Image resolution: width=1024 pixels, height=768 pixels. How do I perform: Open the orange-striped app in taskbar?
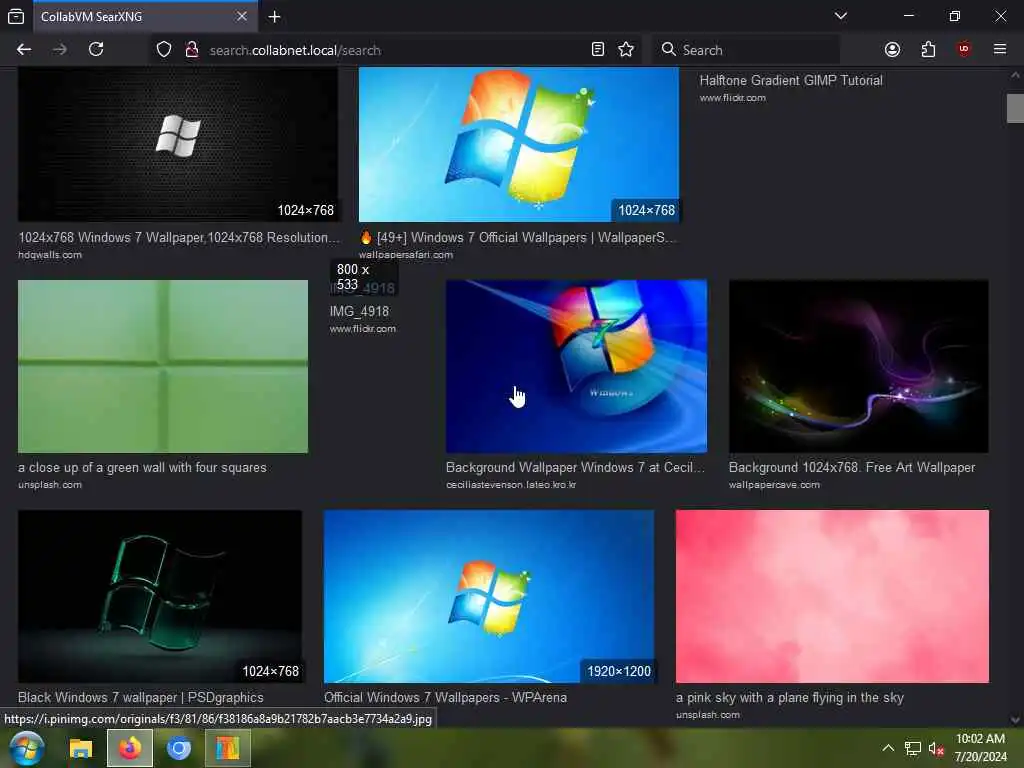click(228, 748)
